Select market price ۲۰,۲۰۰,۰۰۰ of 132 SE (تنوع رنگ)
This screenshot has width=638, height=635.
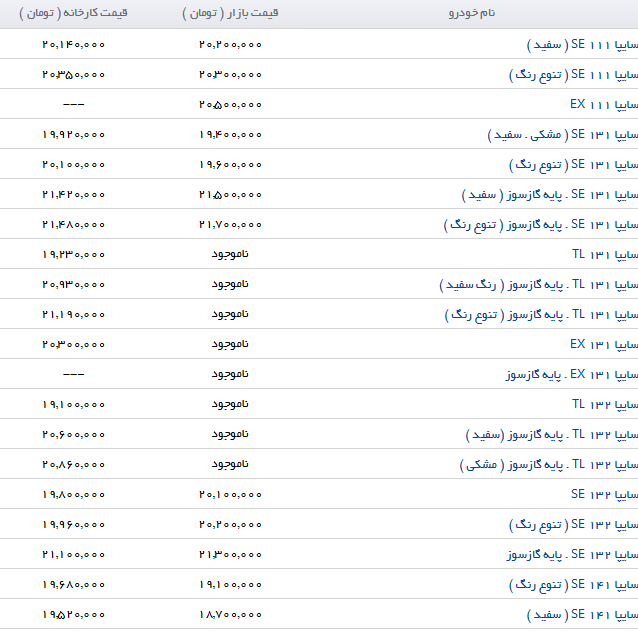click(x=230, y=524)
